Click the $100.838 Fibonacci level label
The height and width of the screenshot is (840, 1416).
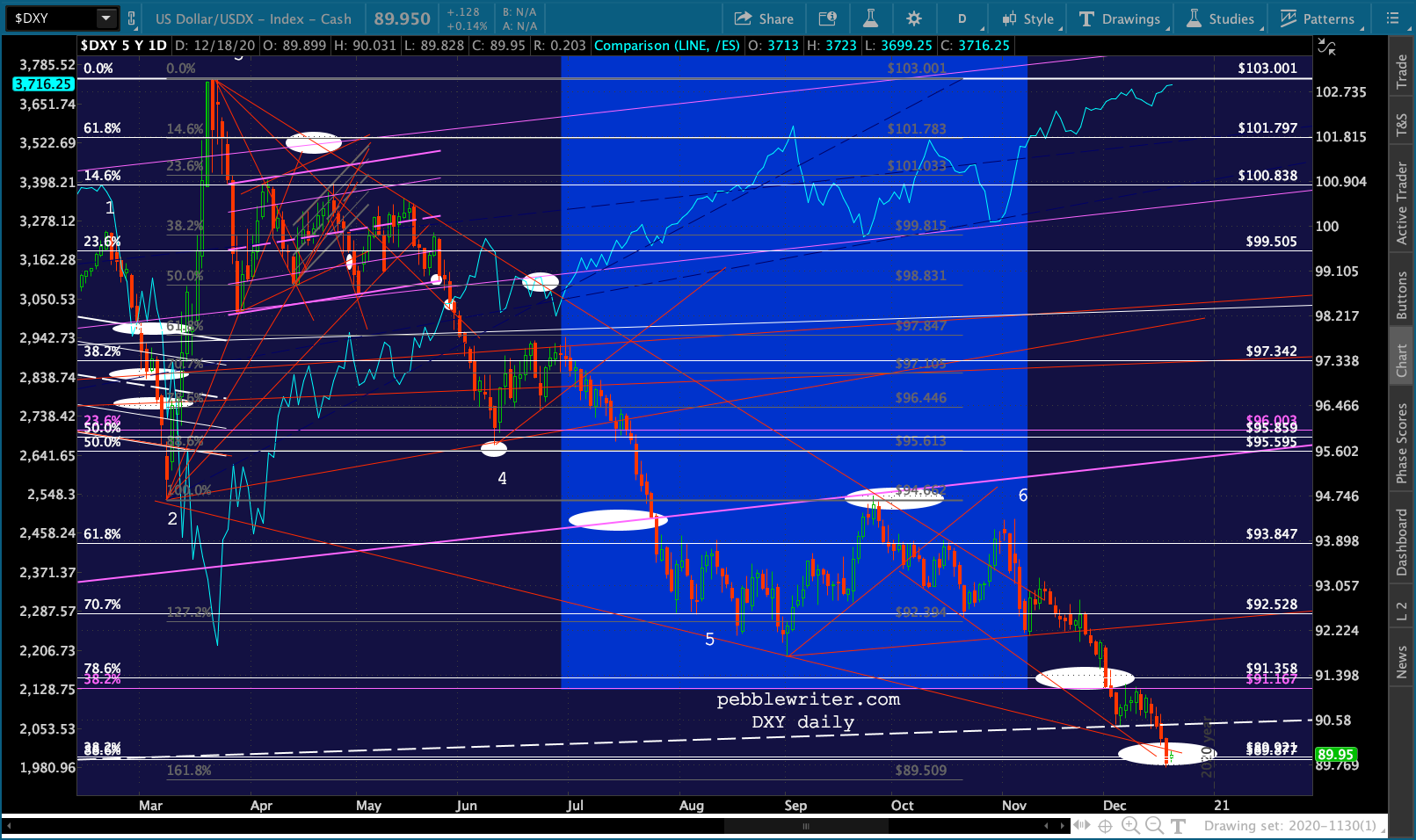pyautogui.click(x=1267, y=175)
